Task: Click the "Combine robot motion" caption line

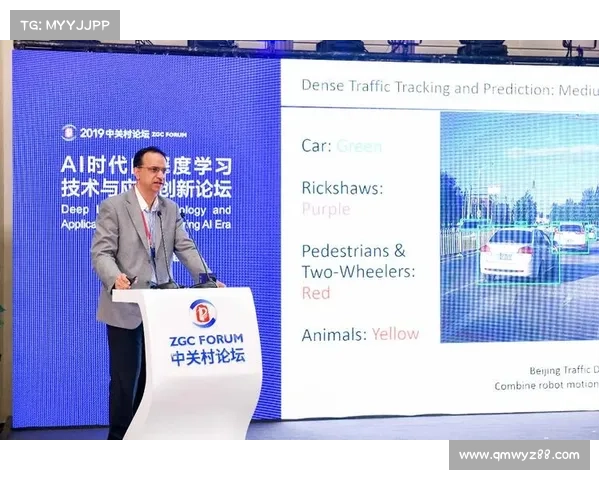Action: tap(546, 385)
